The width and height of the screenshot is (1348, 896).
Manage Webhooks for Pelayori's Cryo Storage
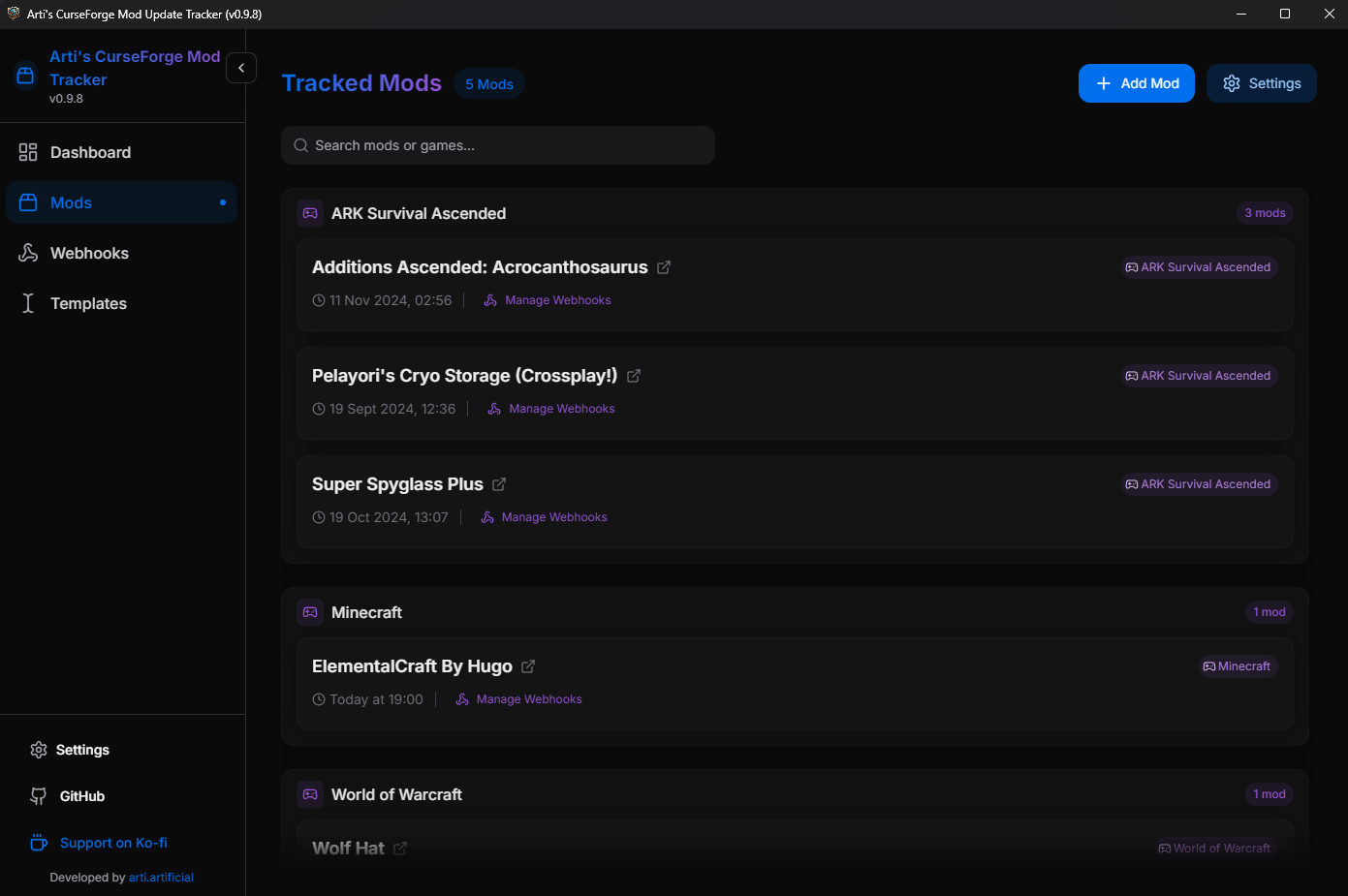[x=551, y=409]
